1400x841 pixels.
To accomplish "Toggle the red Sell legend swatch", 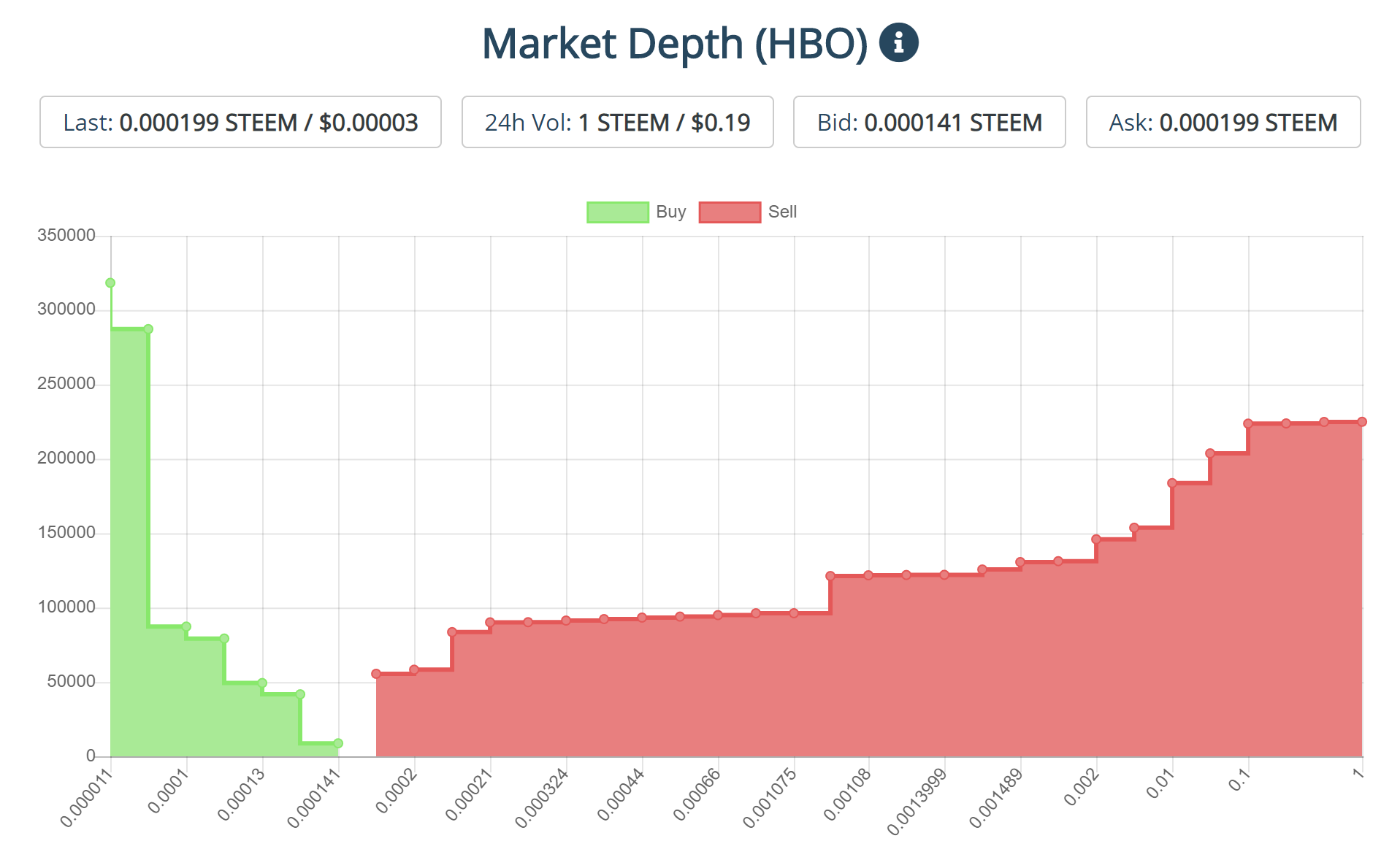I will click(x=730, y=212).
